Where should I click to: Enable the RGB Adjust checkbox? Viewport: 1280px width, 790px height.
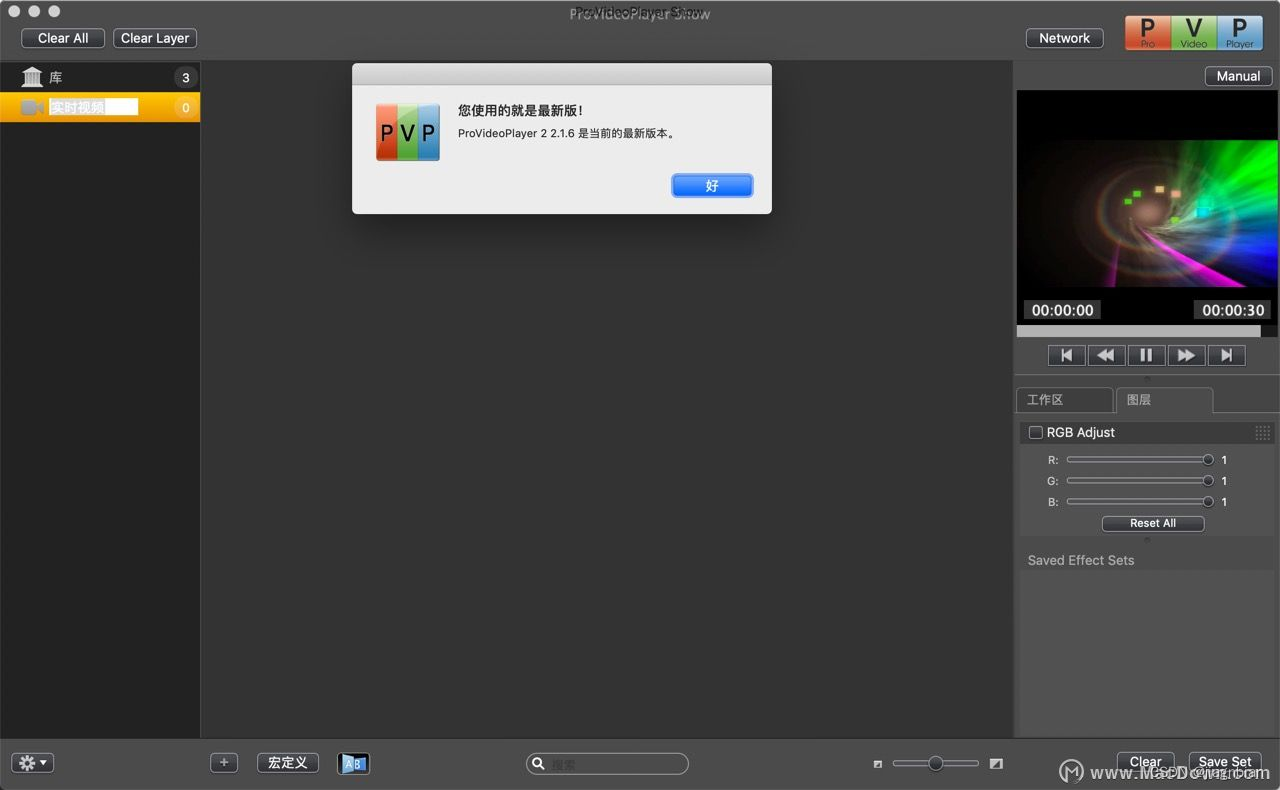click(x=1036, y=432)
